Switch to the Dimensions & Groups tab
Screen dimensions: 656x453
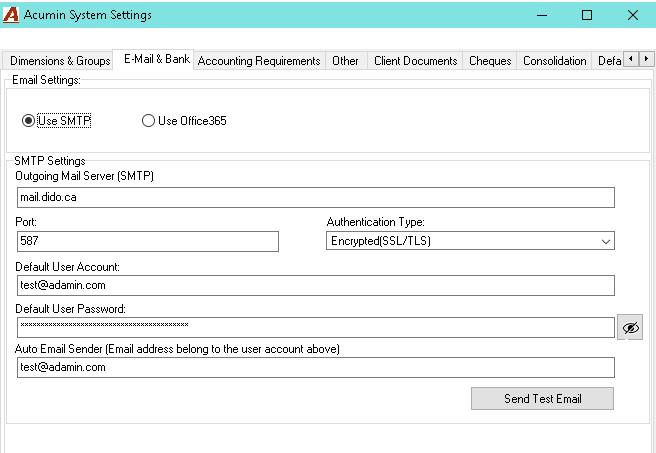pyautogui.click(x=58, y=61)
